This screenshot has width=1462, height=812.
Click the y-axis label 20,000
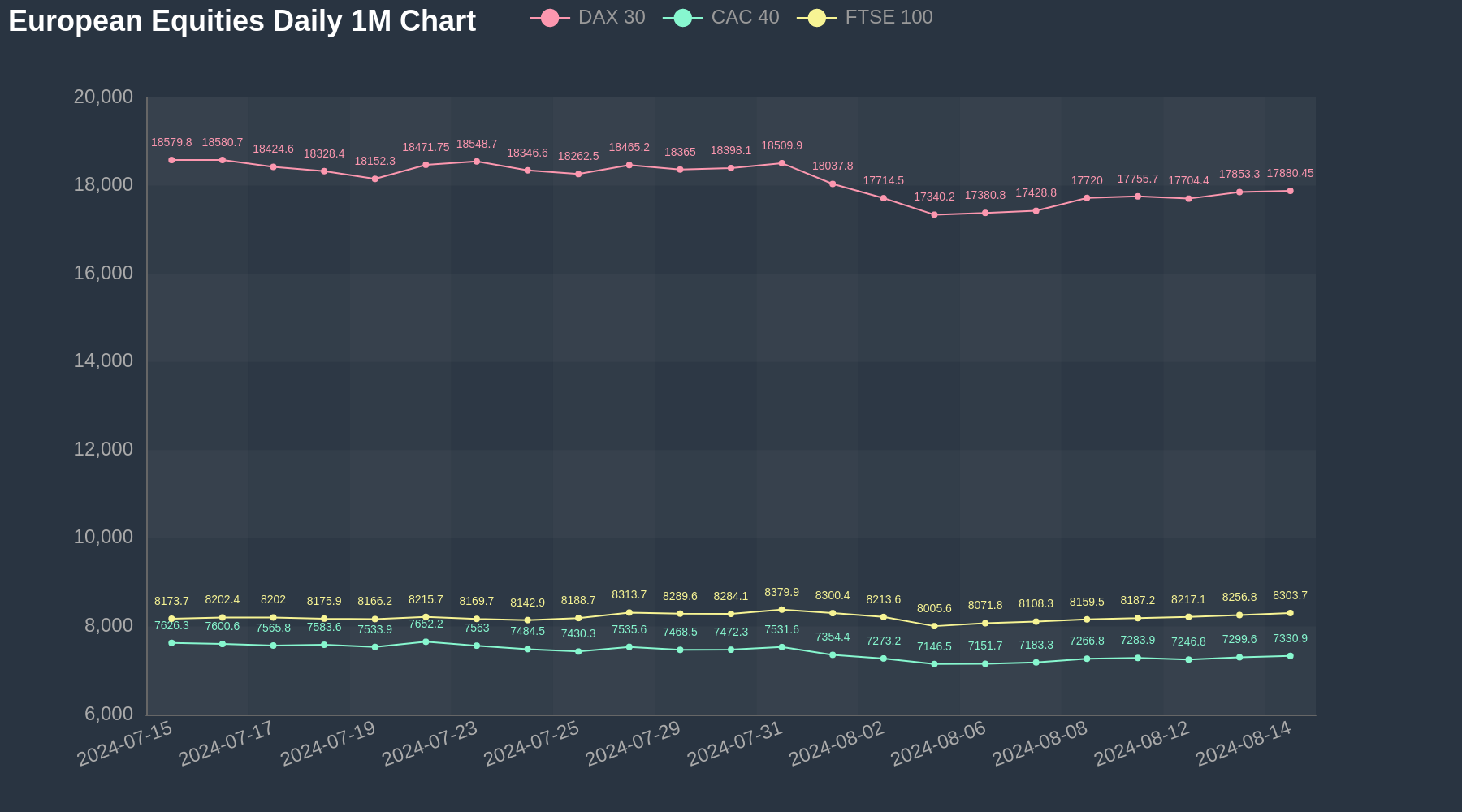[103, 97]
